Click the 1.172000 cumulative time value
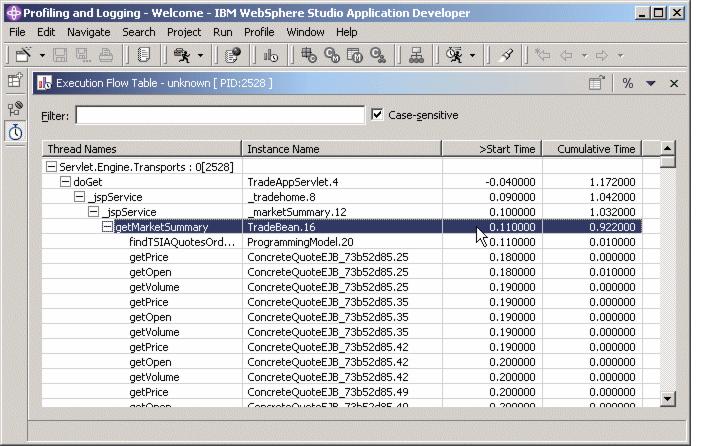The height and width of the screenshot is (446, 713). tap(612, 182)
